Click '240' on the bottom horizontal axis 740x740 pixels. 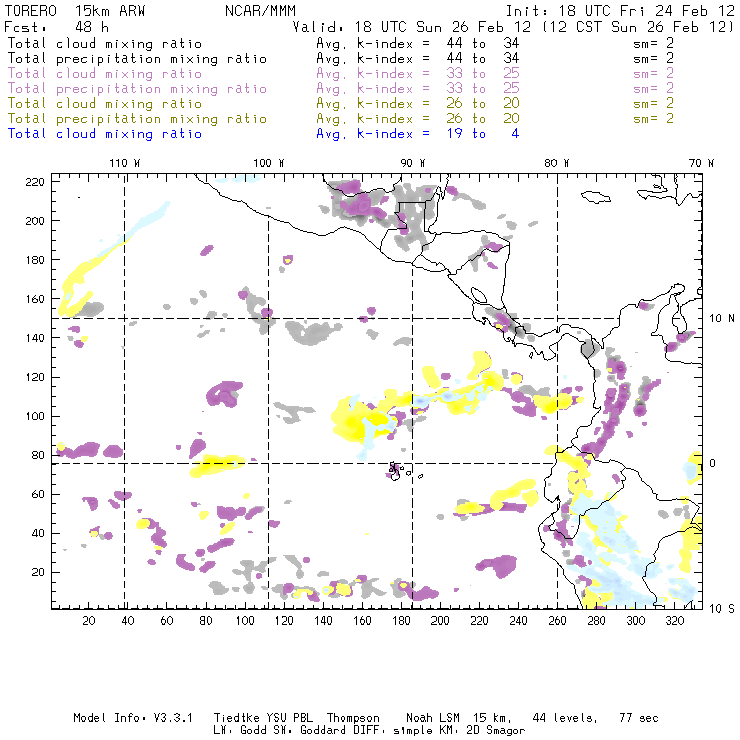click(518, 621)
